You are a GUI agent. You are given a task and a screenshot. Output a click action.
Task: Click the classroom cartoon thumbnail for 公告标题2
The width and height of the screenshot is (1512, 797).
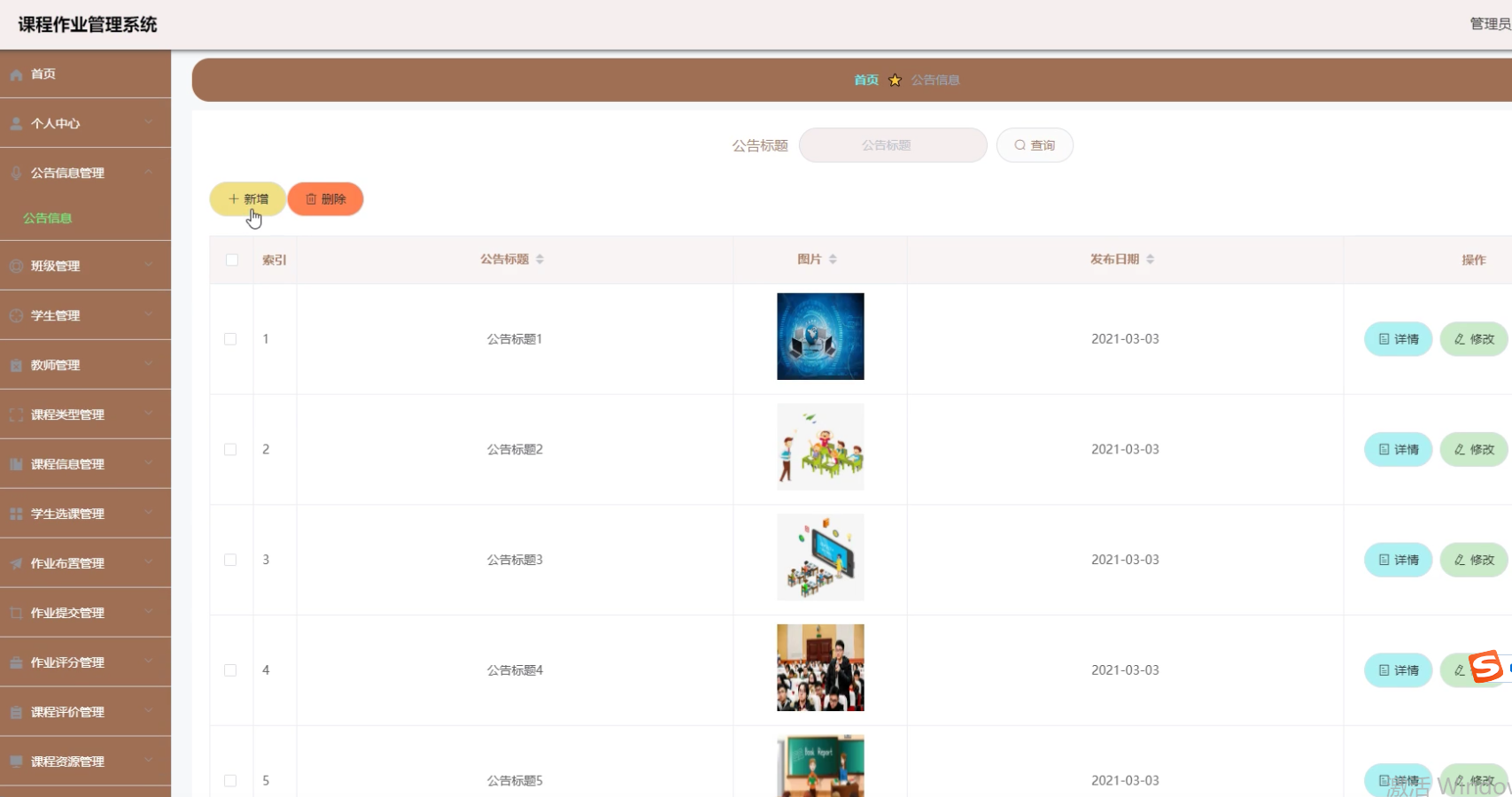click(x=820, y=447)
